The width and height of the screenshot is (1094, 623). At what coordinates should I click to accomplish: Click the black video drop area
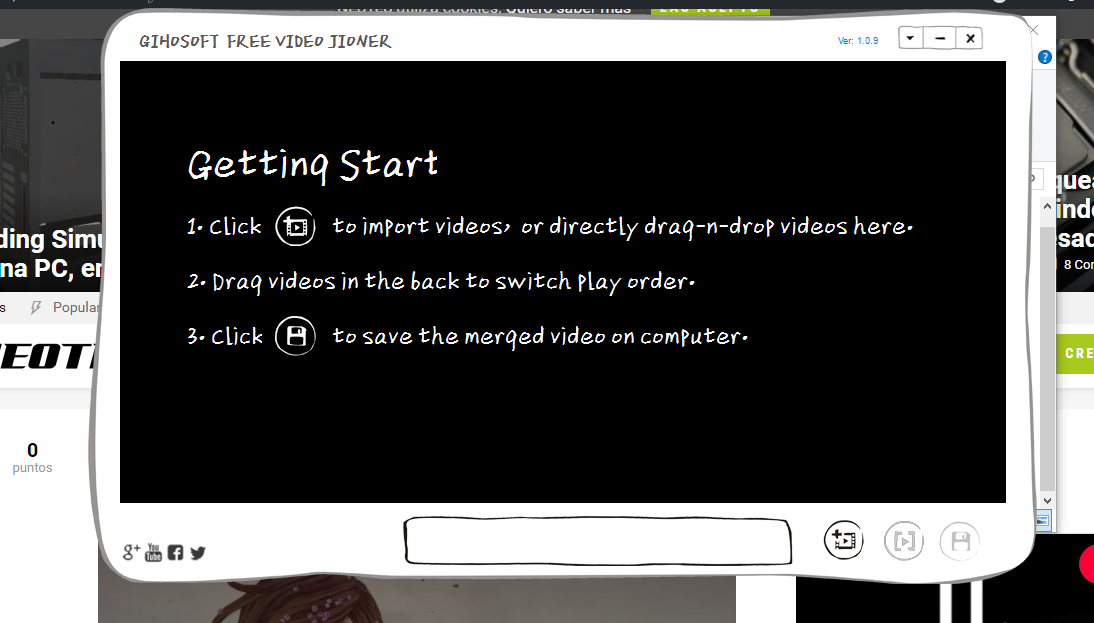pos(562,282)
